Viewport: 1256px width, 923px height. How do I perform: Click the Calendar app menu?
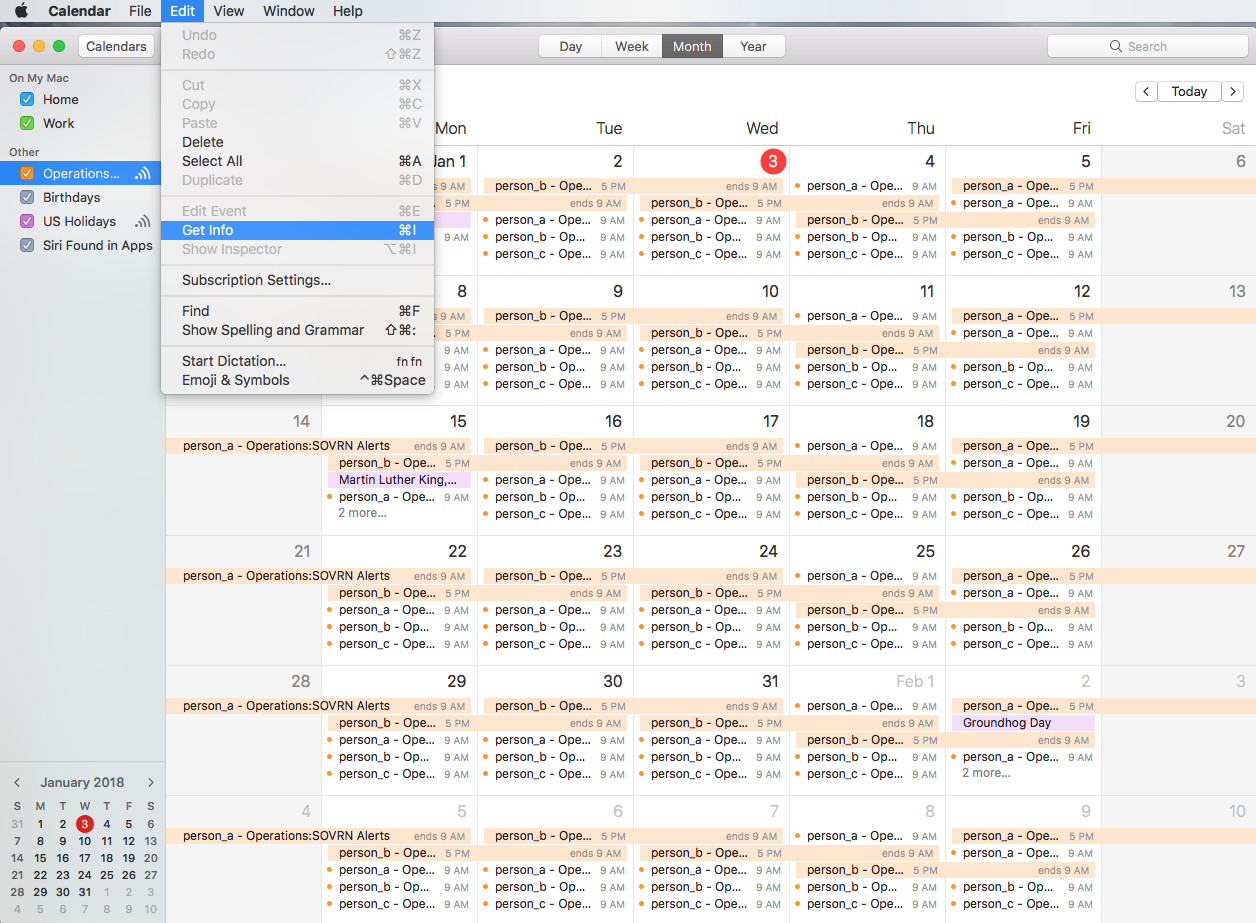(79, 11)
